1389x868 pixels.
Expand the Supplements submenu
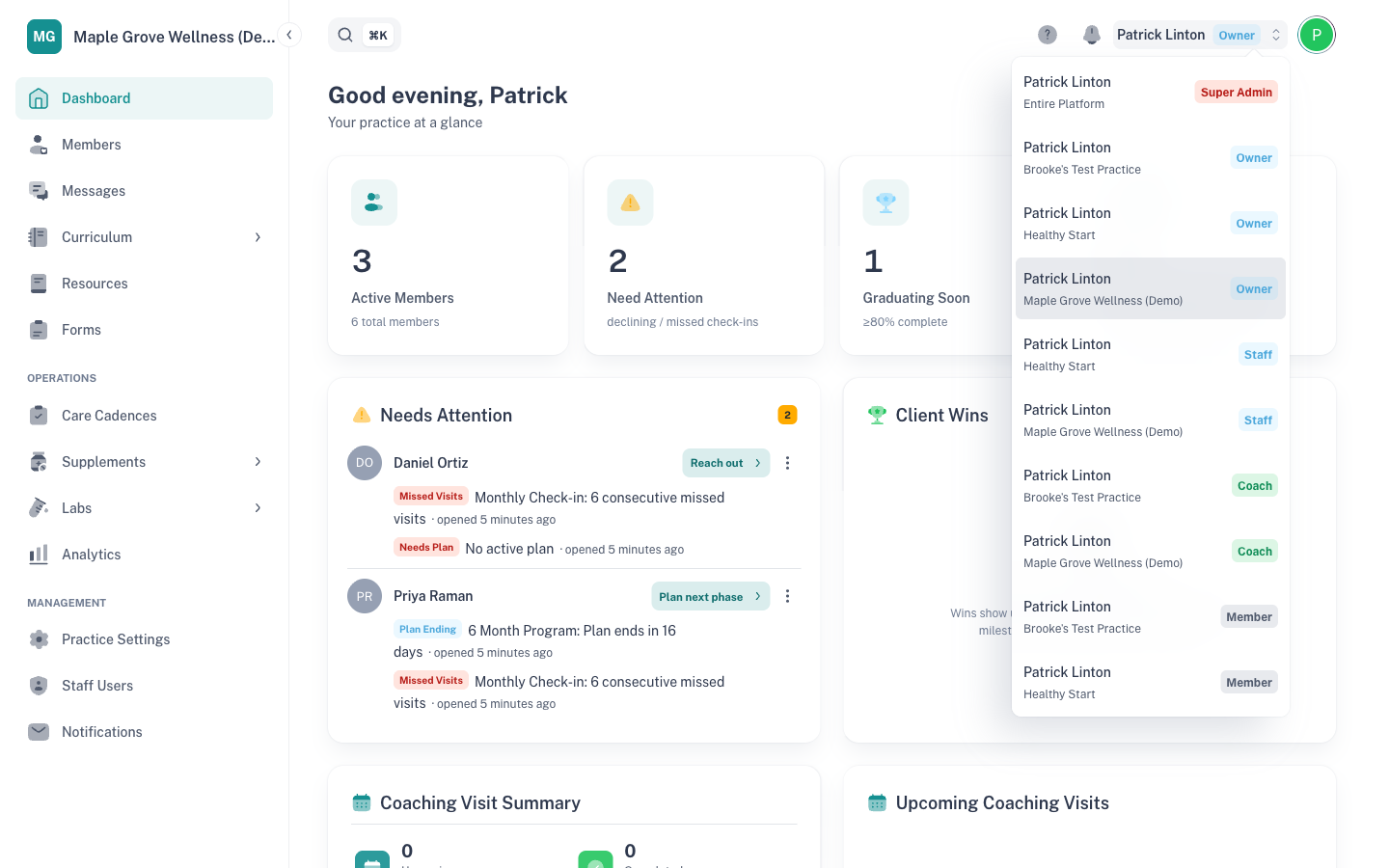point(258,462)
